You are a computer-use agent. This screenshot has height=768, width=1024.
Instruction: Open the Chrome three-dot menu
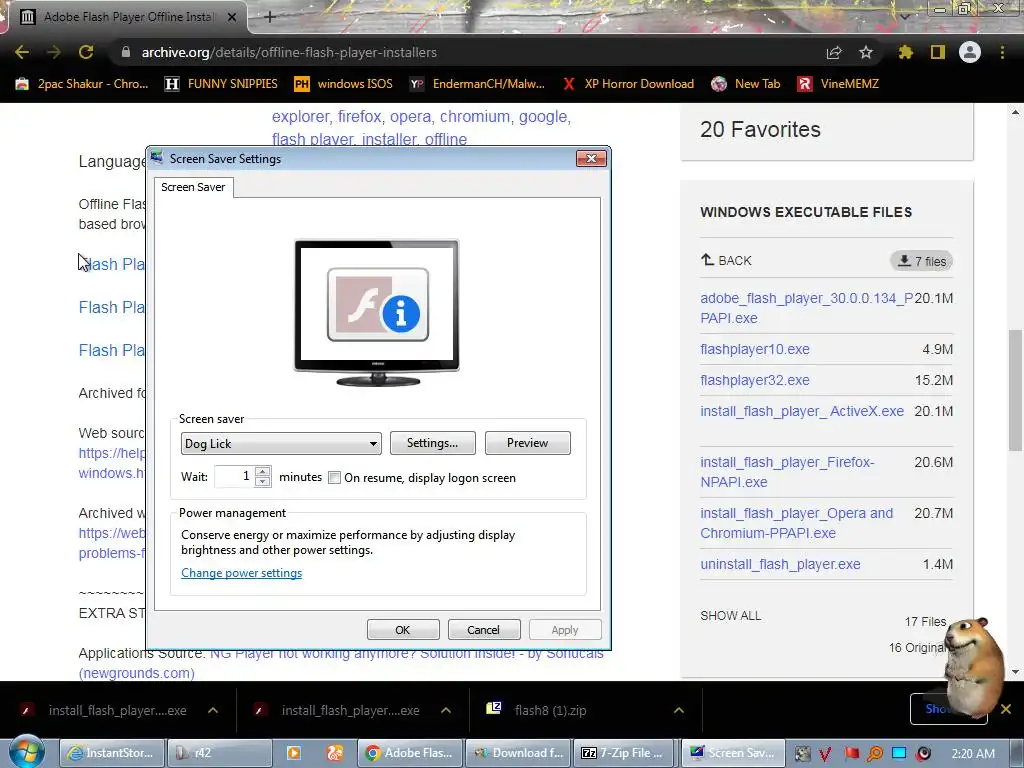pos(1002,52)
